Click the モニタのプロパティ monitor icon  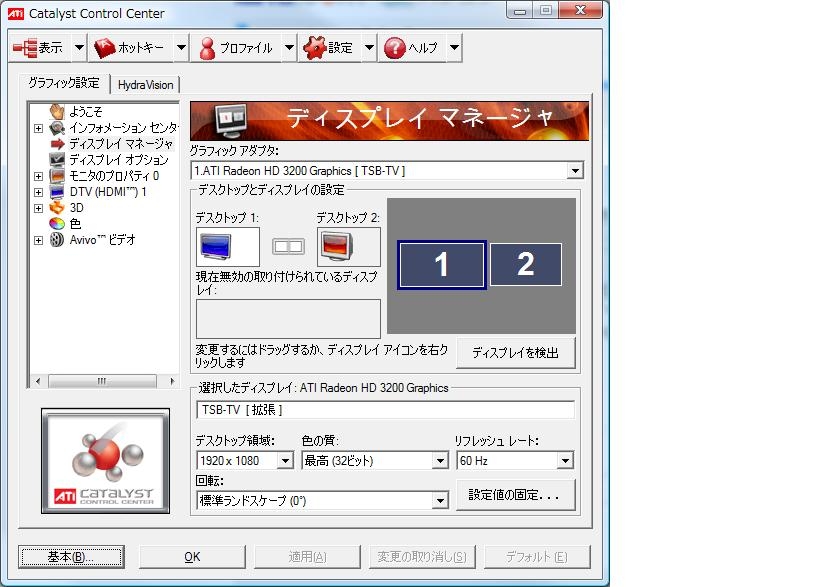[x=57, y=176]
